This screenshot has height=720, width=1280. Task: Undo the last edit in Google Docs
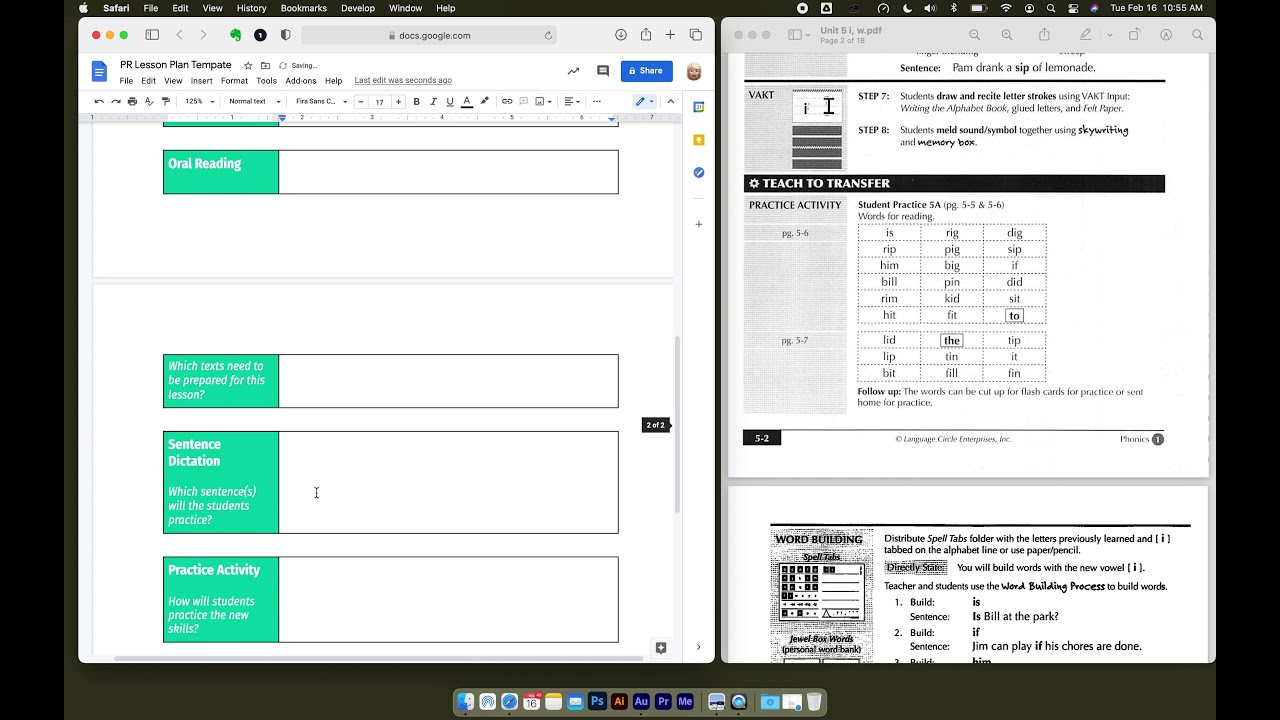coord(99,101)
